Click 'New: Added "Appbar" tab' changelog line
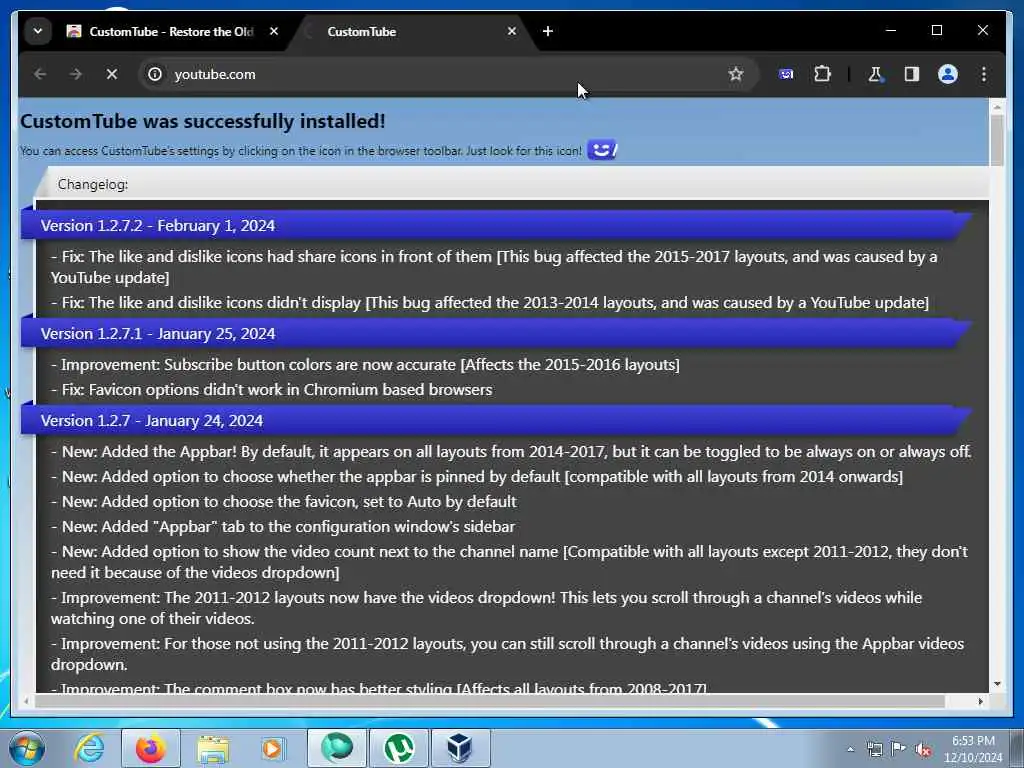This screenshot has width=1024, height=768. tap(283, 526)
